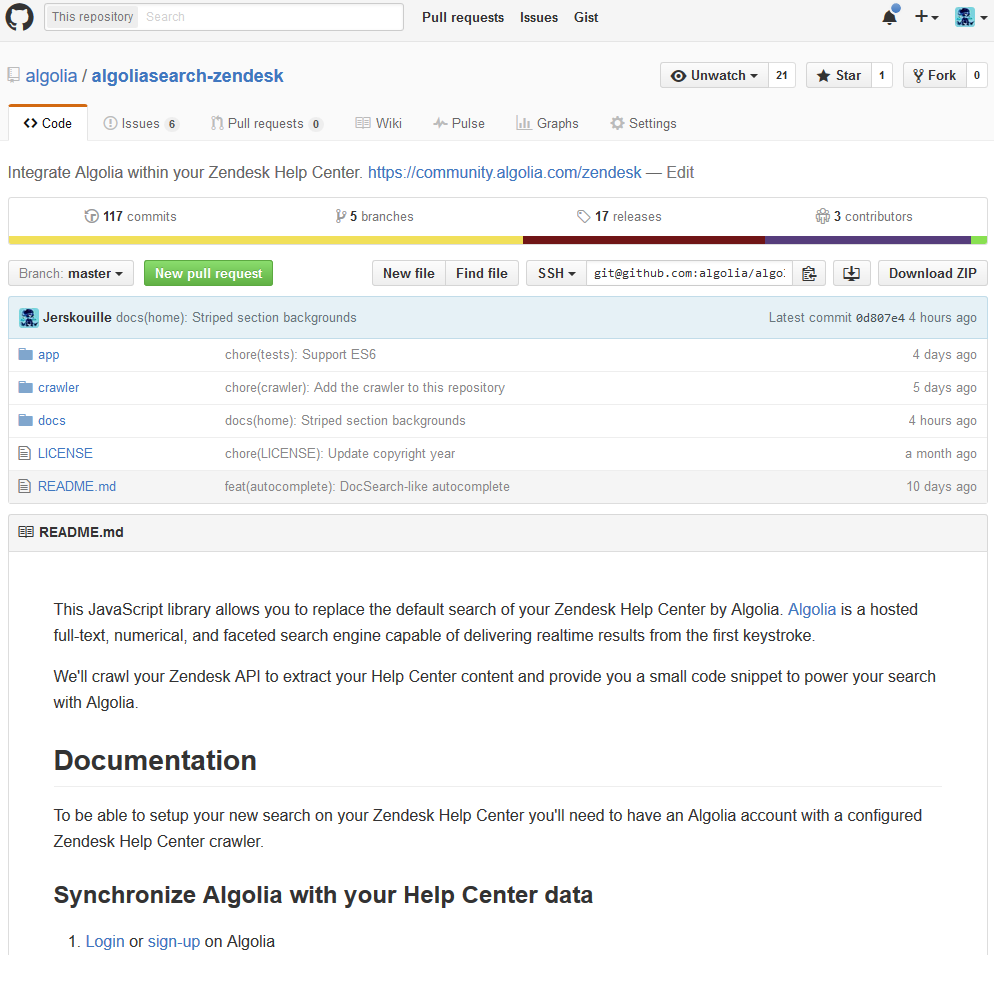The width and height of the screenshot is (994, 994).
Task: Switch to the Issues tab
Action: [x=141, y=124]
